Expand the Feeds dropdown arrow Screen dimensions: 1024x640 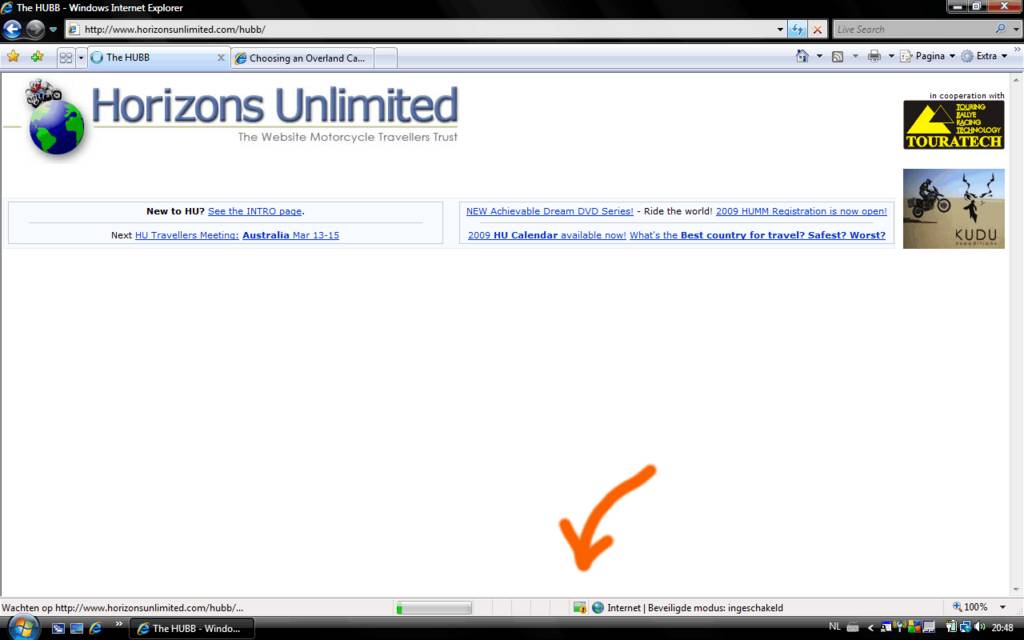click(855, 56)
